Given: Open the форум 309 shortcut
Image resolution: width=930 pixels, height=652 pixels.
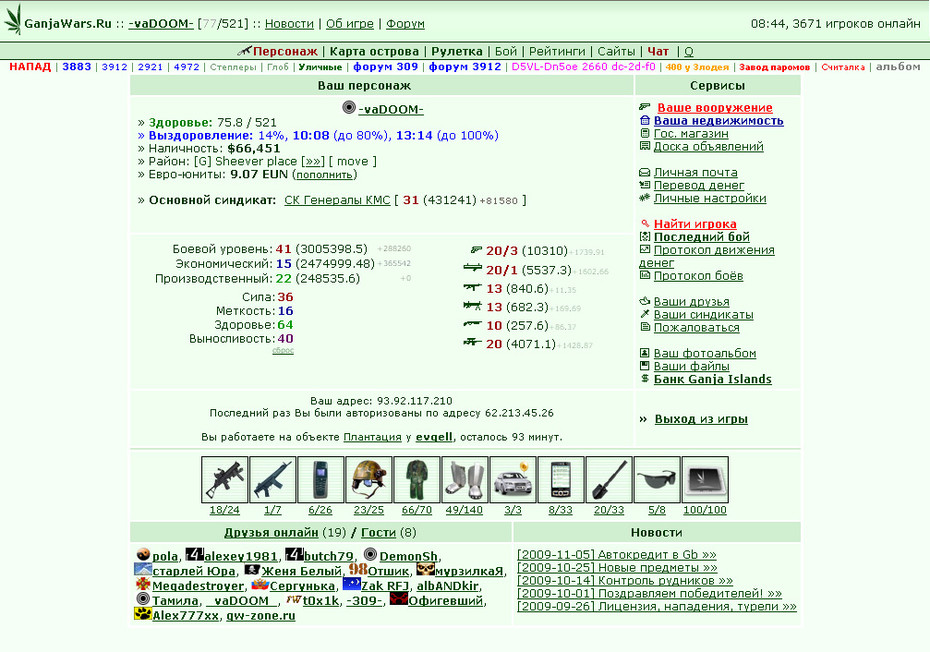Looking at the screenshot, I should (386, 66).
